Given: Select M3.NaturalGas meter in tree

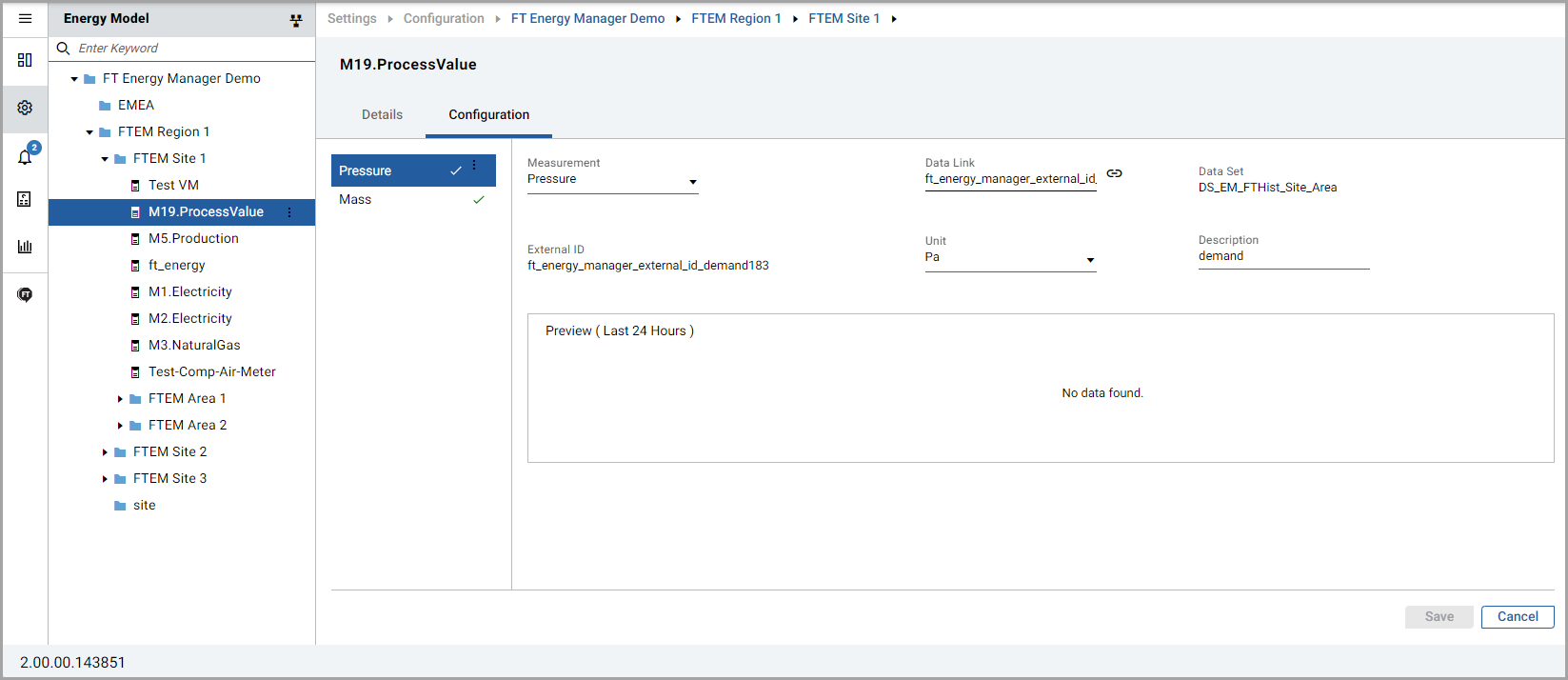Looking at the screenshot, I should coord(194,345).
